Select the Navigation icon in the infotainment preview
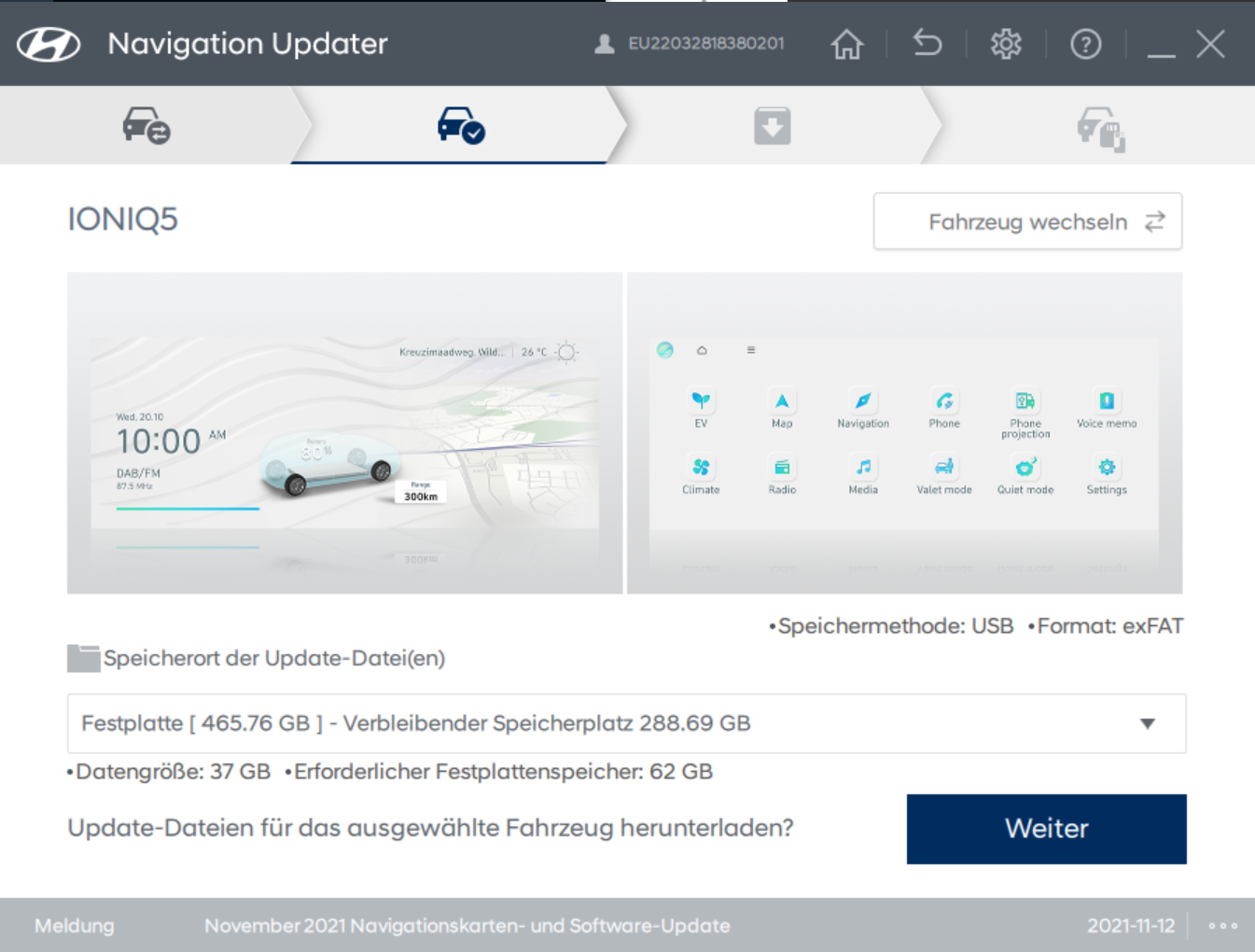This screenshot has height=952, width=1255. pos(862,401)
